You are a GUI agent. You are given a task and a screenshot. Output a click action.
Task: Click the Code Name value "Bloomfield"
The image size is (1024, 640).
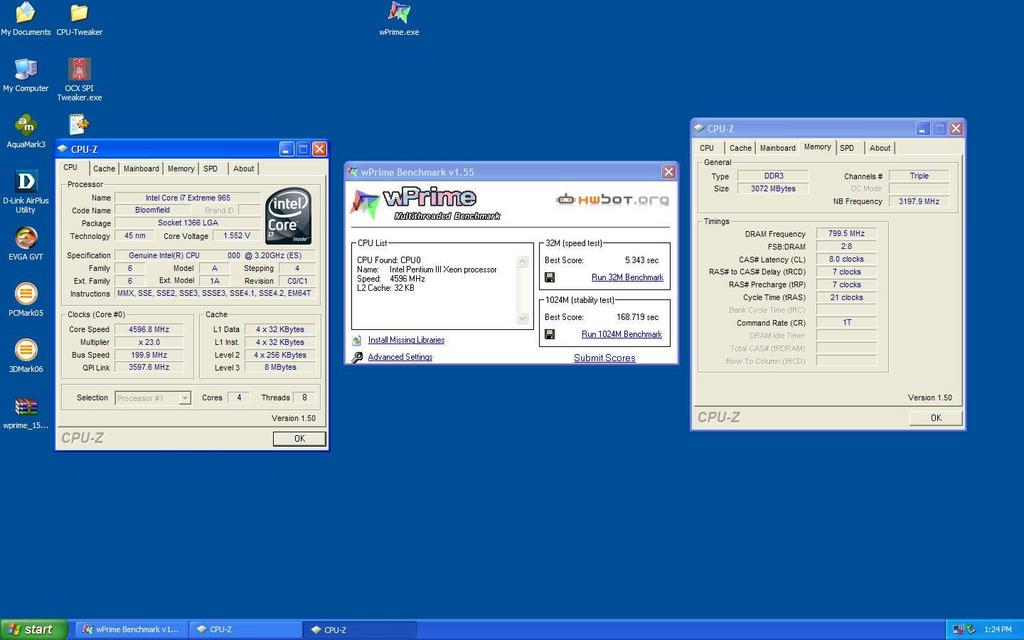(153, 210)
